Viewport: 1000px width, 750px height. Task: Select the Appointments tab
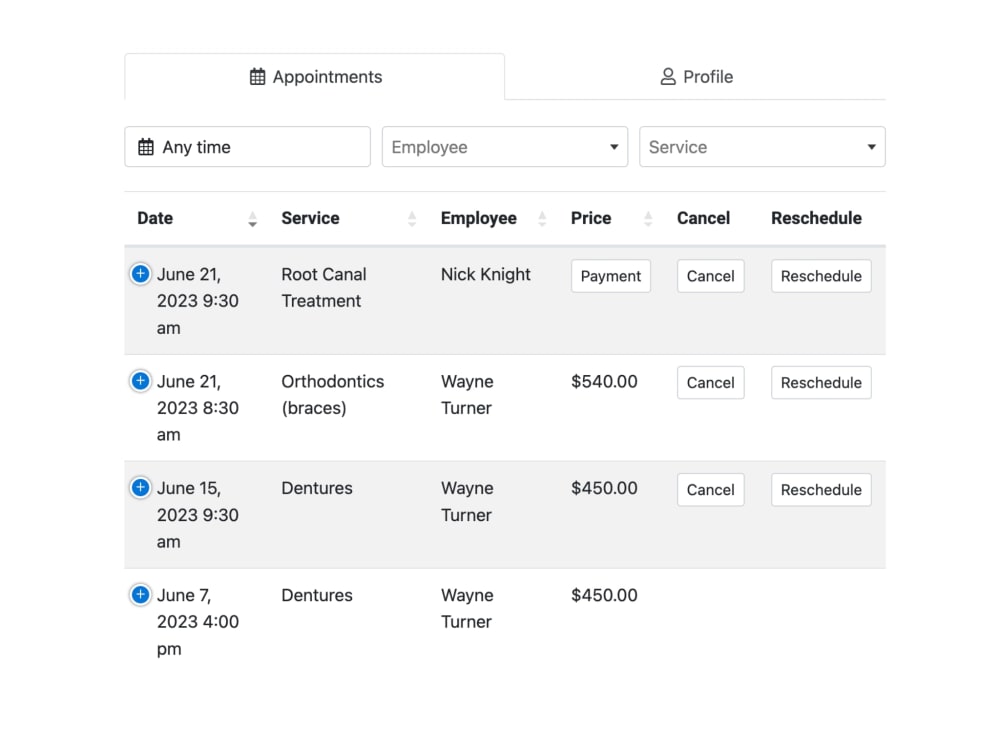(315, 76)
